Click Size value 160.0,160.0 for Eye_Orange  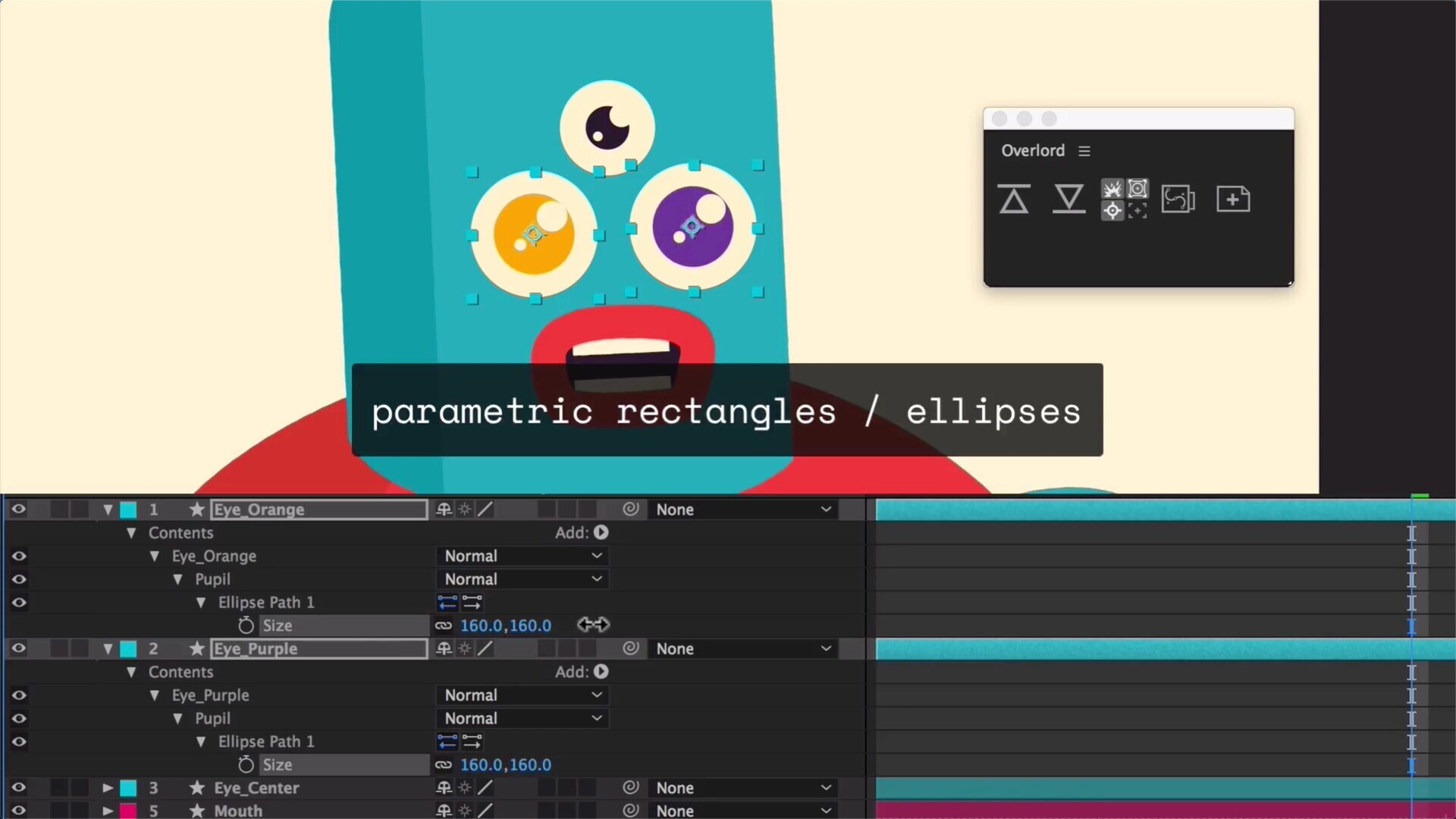pos(506,626)
